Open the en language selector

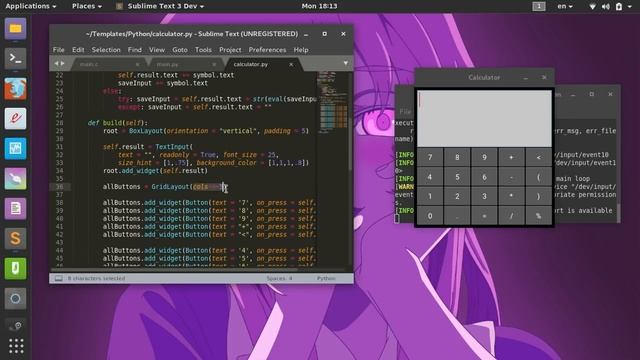[564, 6]
